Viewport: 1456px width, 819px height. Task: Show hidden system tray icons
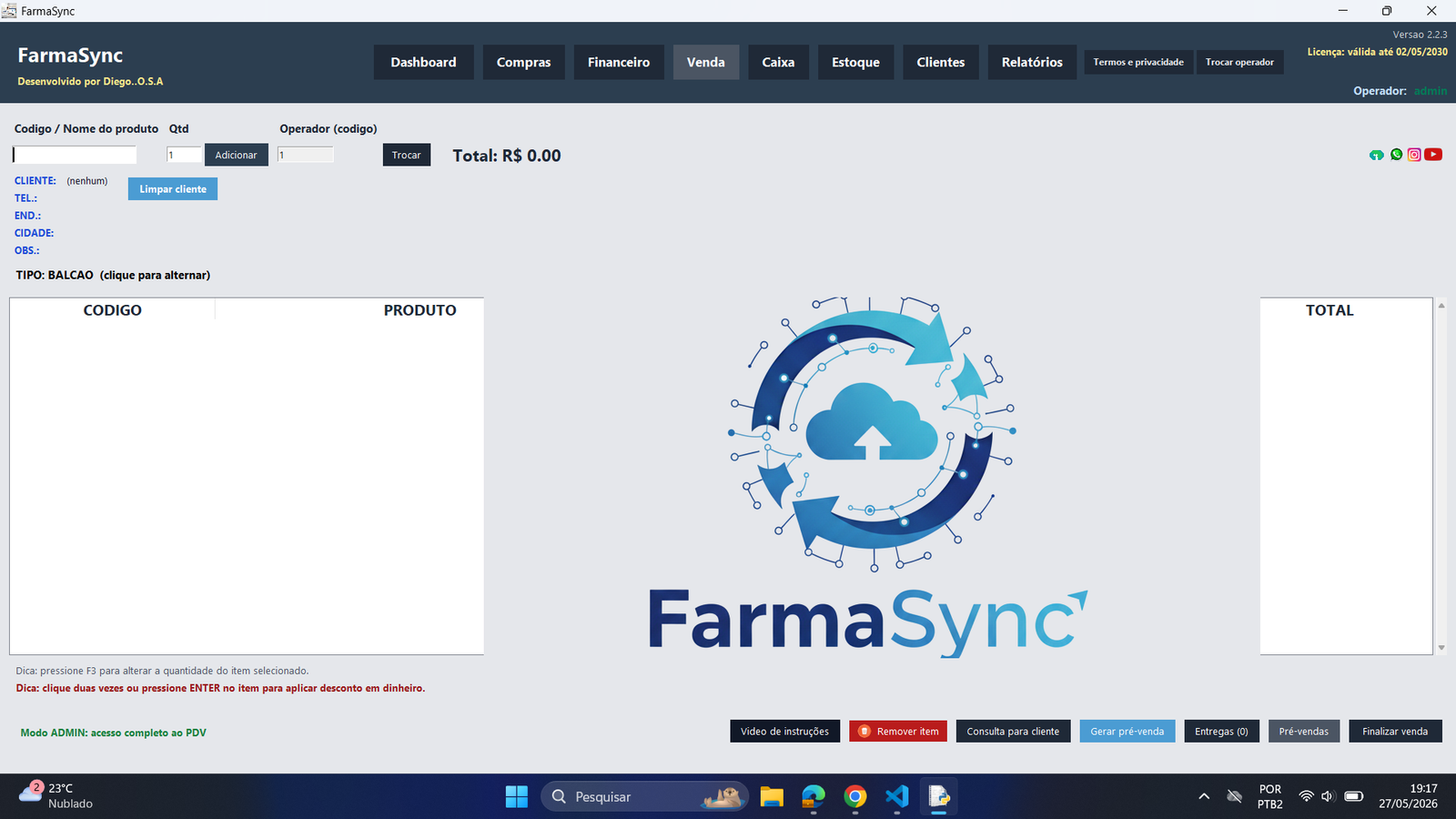click(x=1204, y=796)
